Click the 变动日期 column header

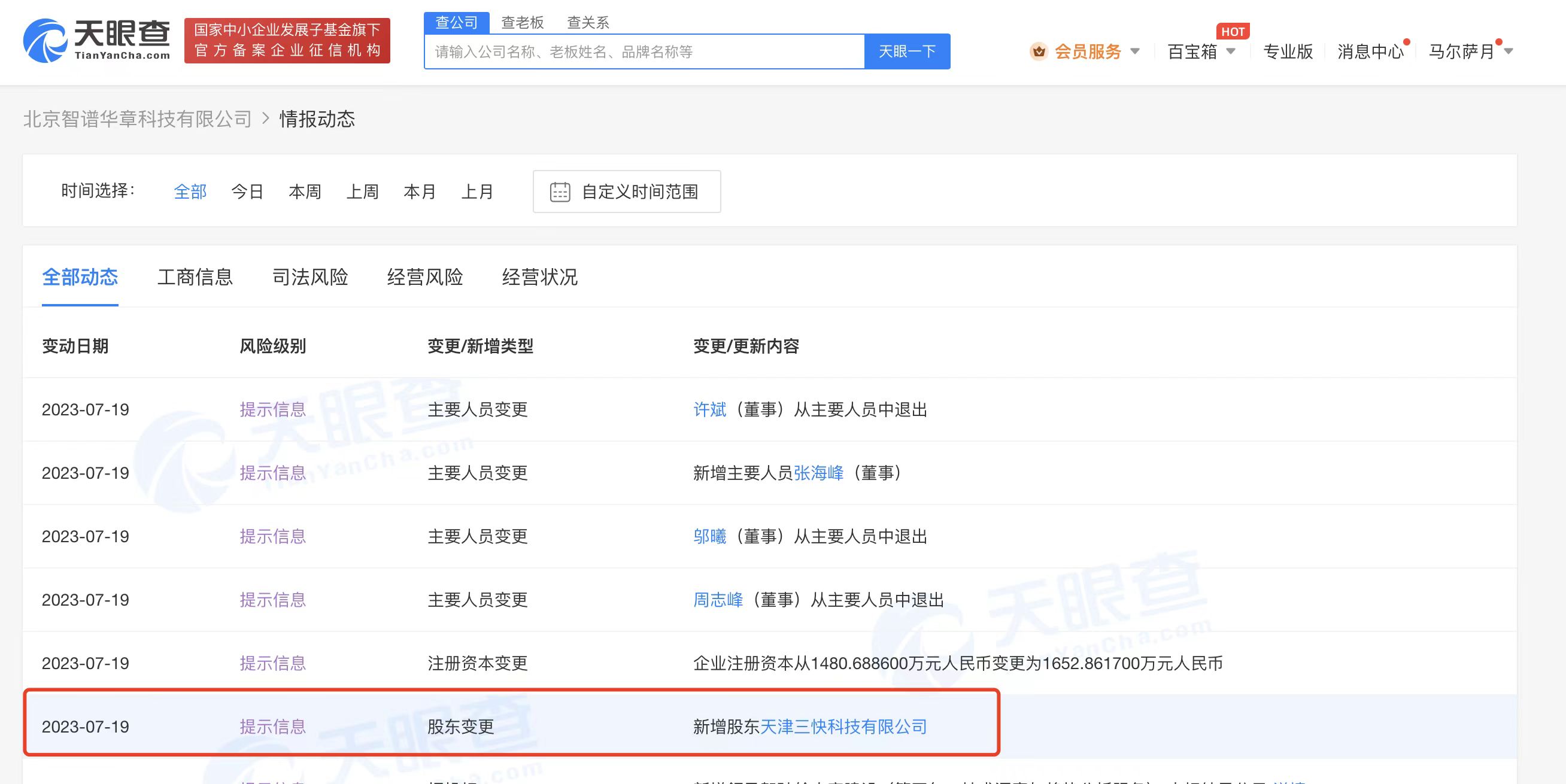[75, 347]
